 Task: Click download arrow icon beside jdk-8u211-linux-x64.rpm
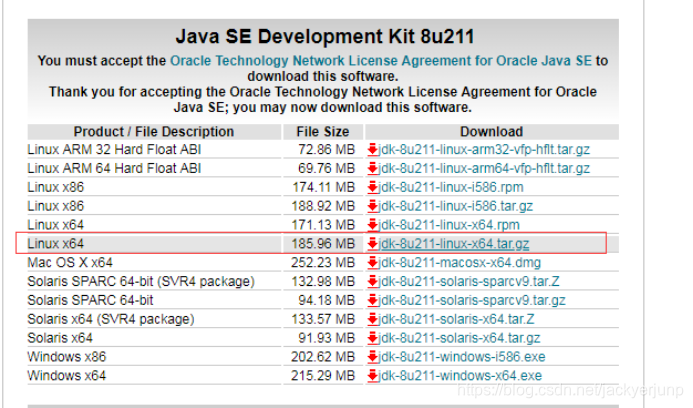[373, 225]
